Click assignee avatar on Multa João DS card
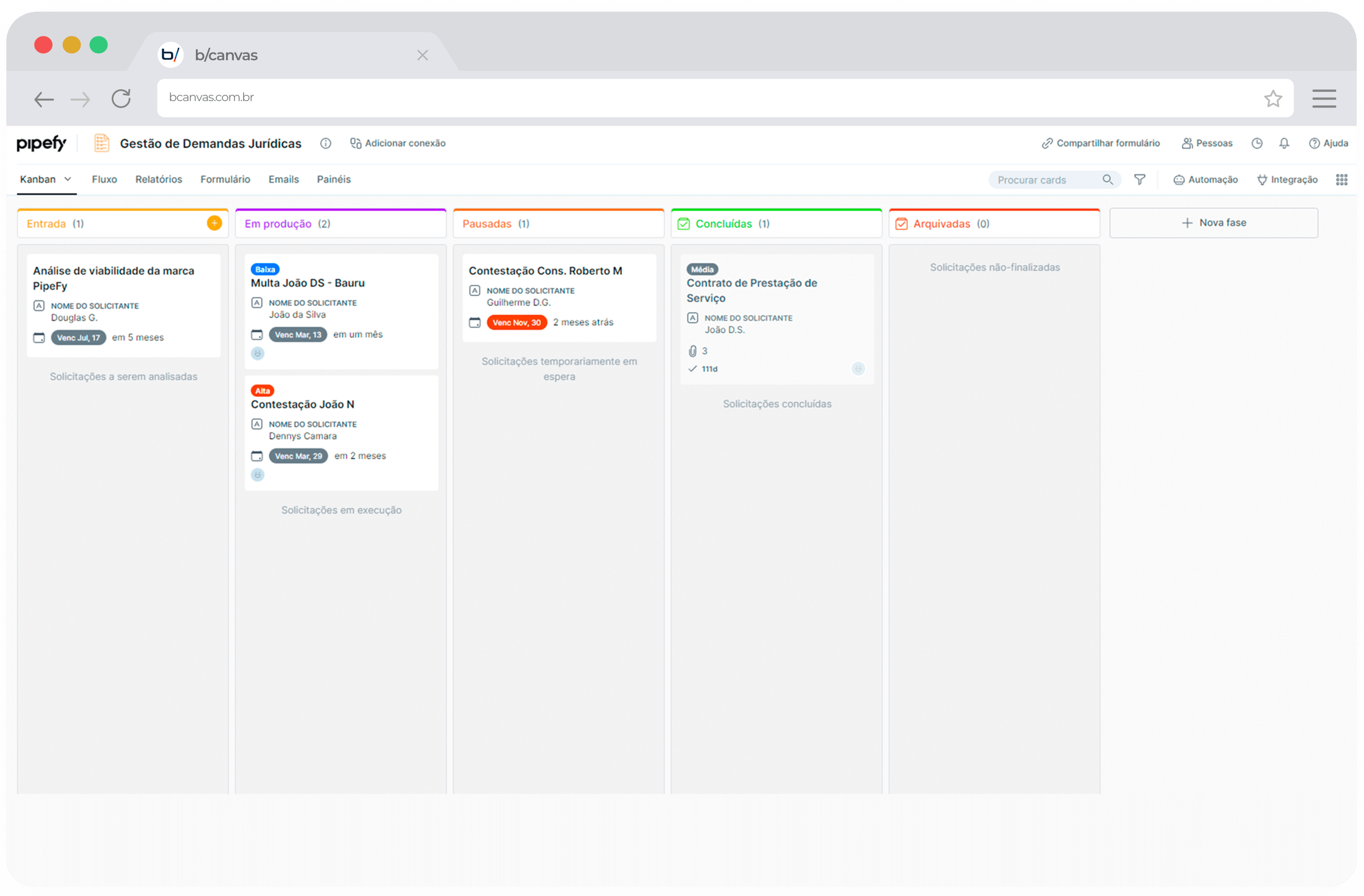This screenshot has width=1364, height=896. (257, 353)
